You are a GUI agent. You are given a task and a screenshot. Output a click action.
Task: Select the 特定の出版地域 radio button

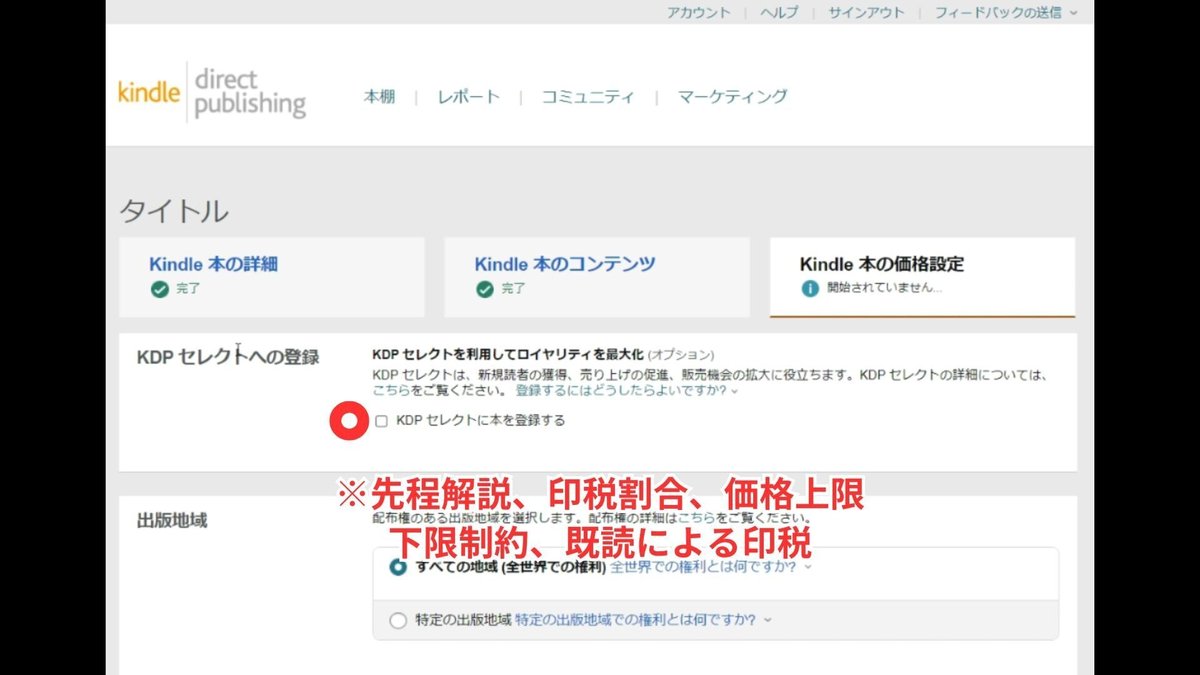398,620
